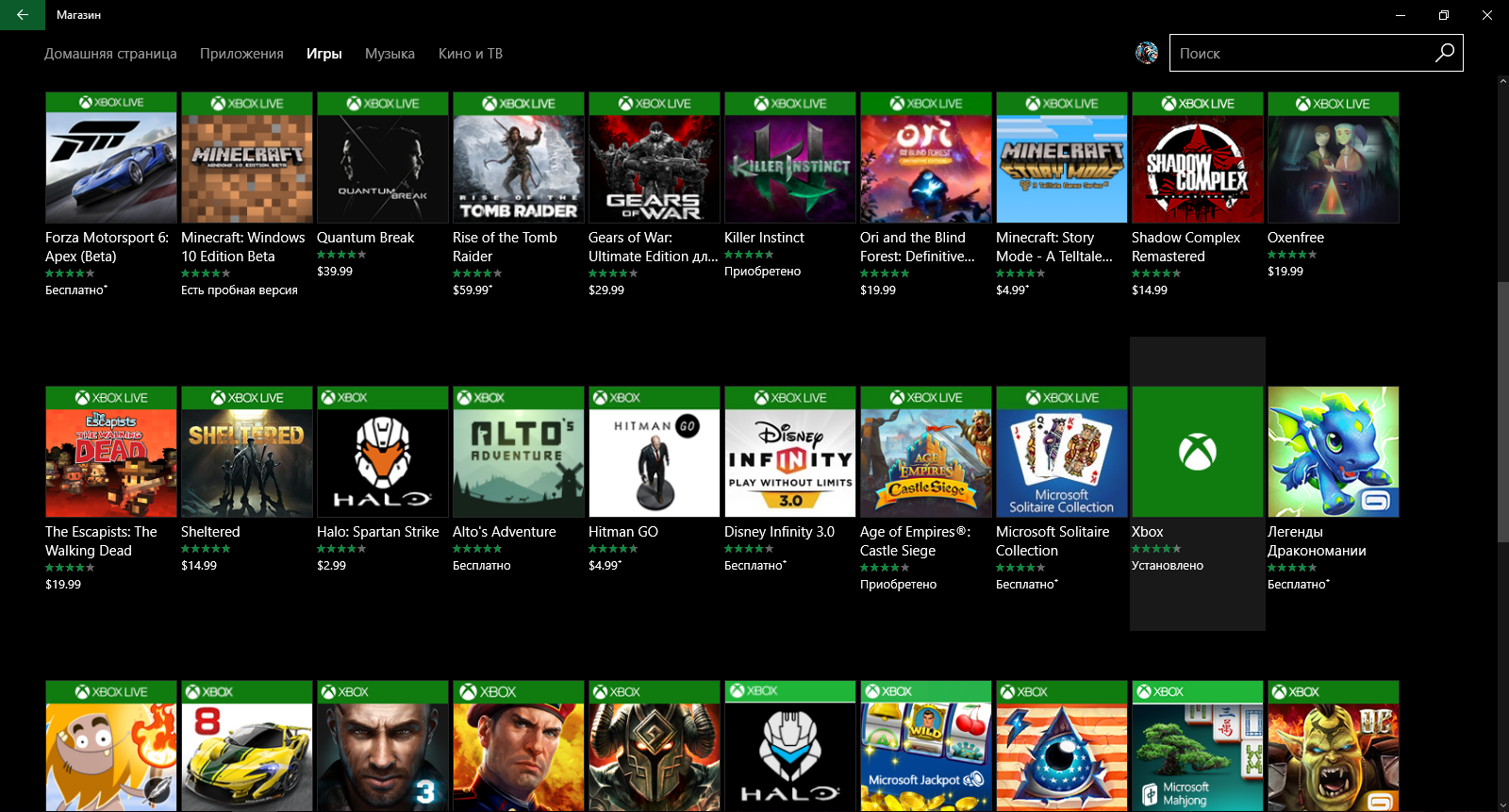Image resolution: width=1509 pixels, height=812 pixels.
Task: Open the Killer Instinct game tile
Action: click(790, 157)
